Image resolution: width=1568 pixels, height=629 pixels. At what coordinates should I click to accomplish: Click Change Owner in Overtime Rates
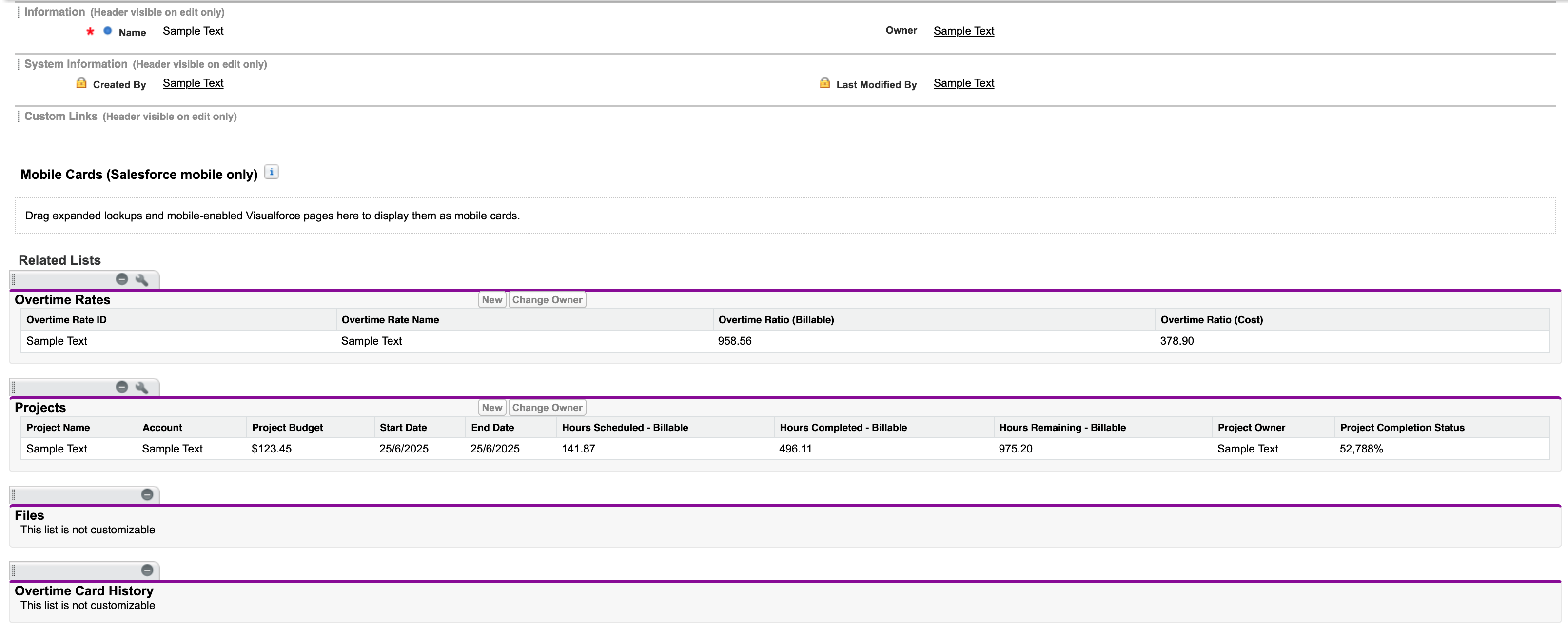point(547,299)
